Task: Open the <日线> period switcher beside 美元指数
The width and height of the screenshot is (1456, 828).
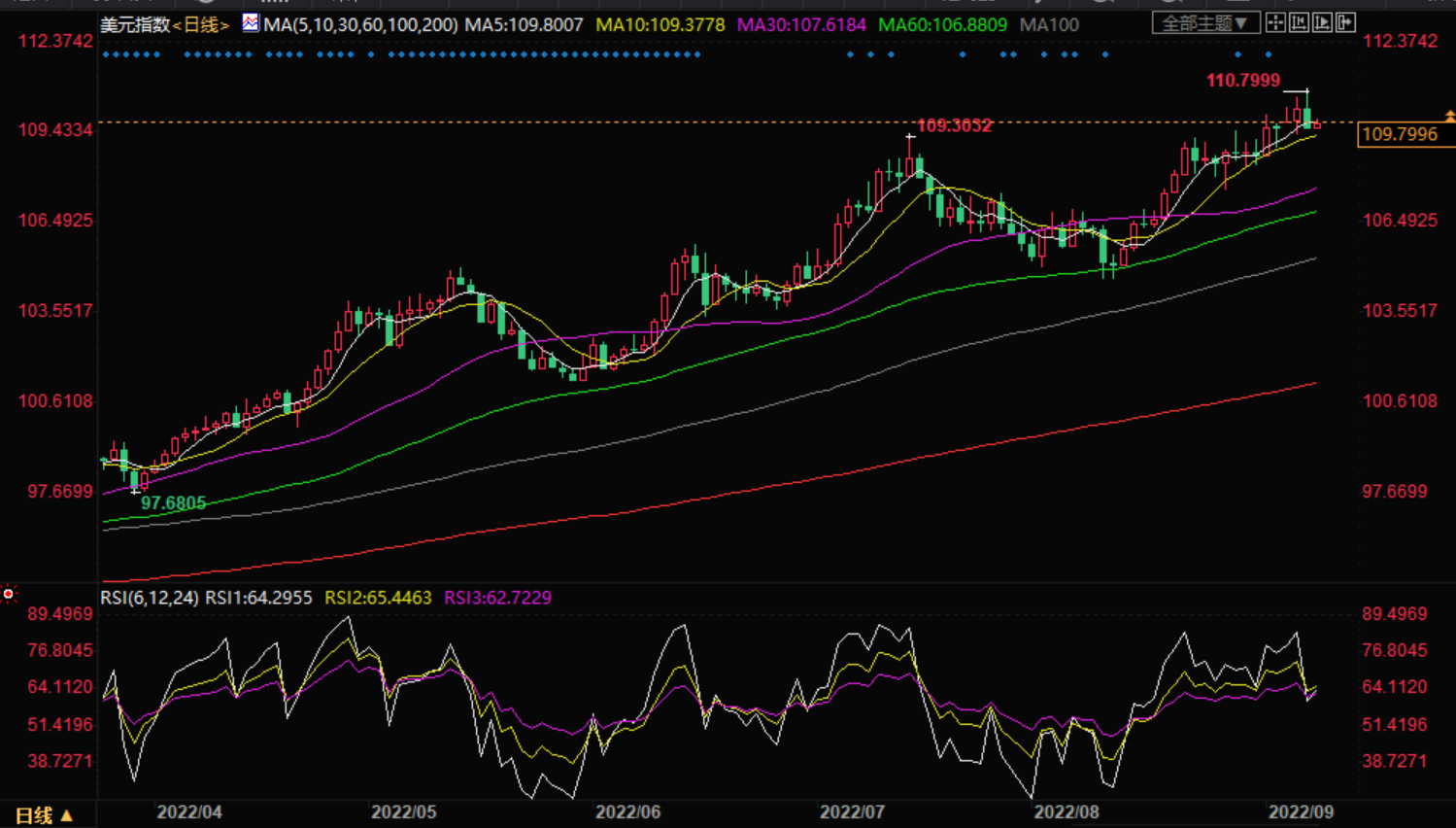Action: click(x=201, y=25)
